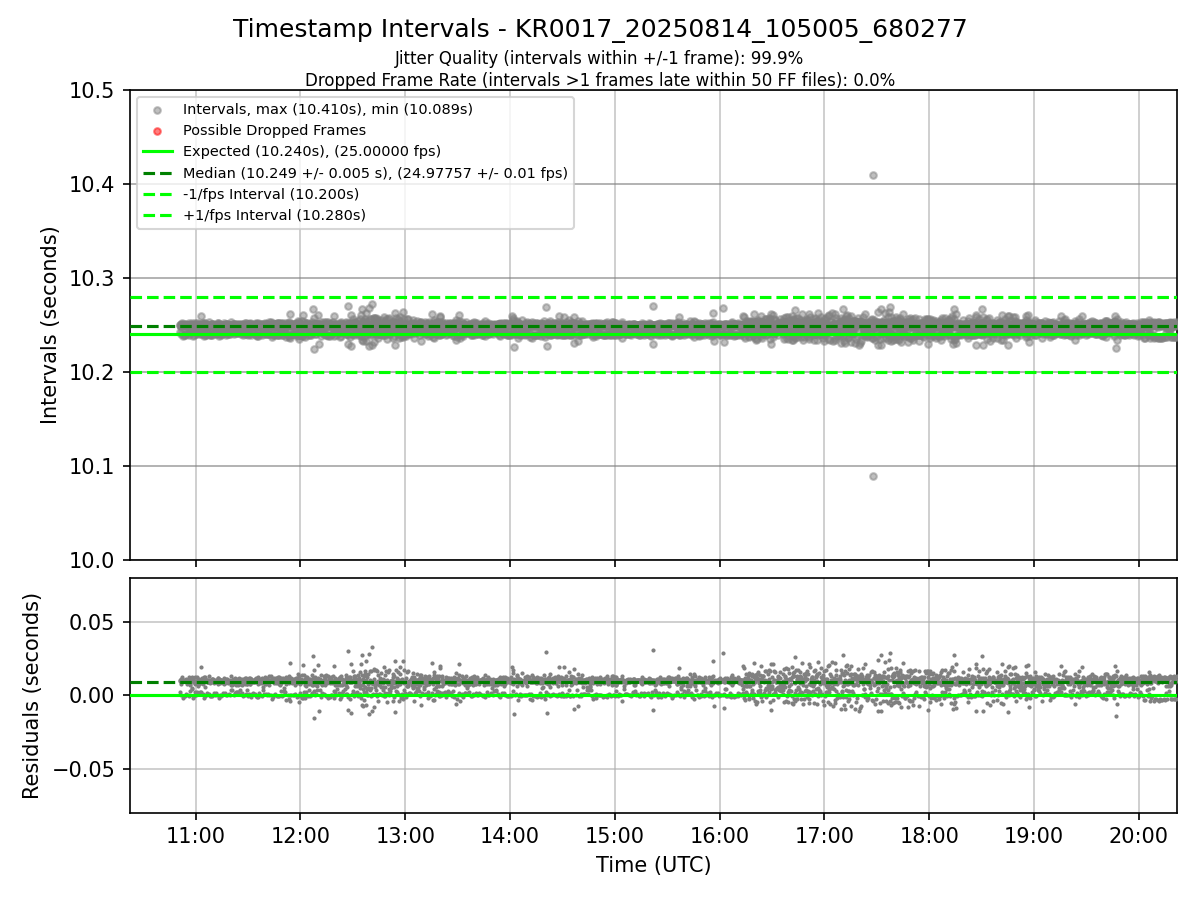Click the 12:00 x-axis tick label
The image size is (1200, 900).
300,835
